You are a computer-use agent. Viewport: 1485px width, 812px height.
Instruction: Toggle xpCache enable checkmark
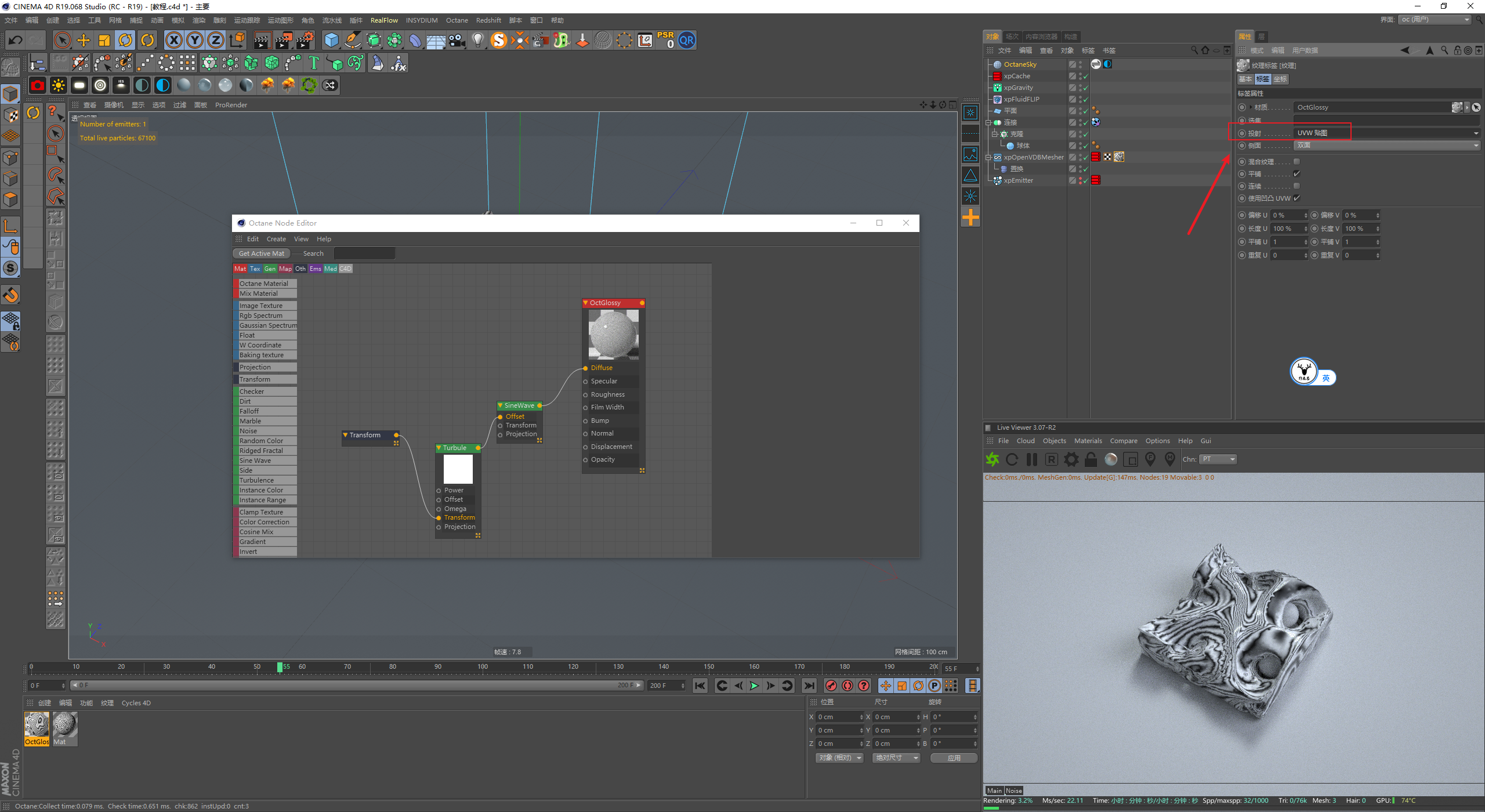tap(1085, 76)
